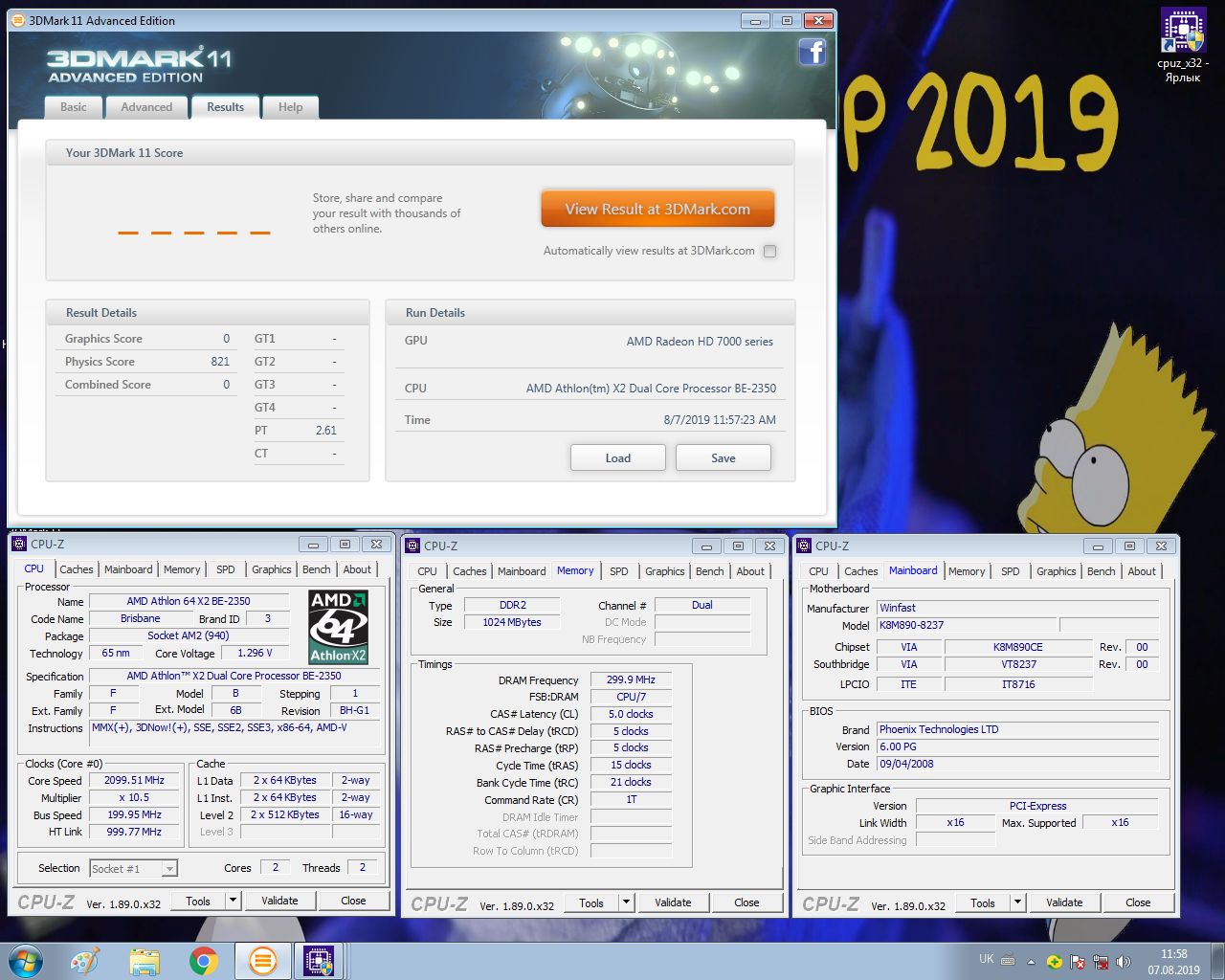Open the cpuz_x32 desktop shortcut
Viewport: 1225px width, 980px height.
(1183, 46)
